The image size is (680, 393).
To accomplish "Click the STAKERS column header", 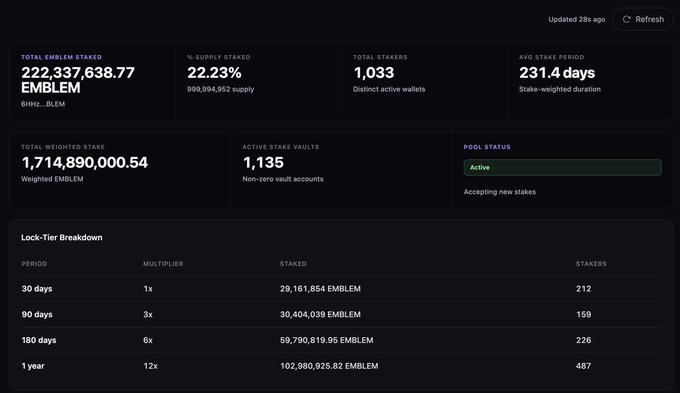I will pyautogui.click(x=591, y=264).
